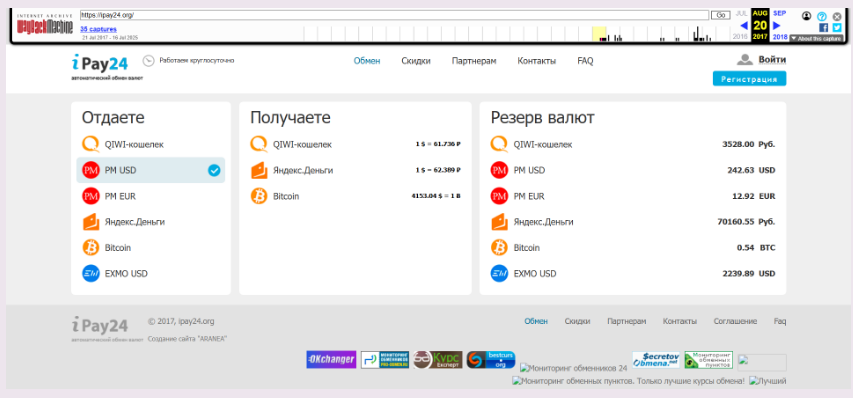853x398 pixels.
Task: Open the Курс Експерт badge
Action: (x=437, y=359)
